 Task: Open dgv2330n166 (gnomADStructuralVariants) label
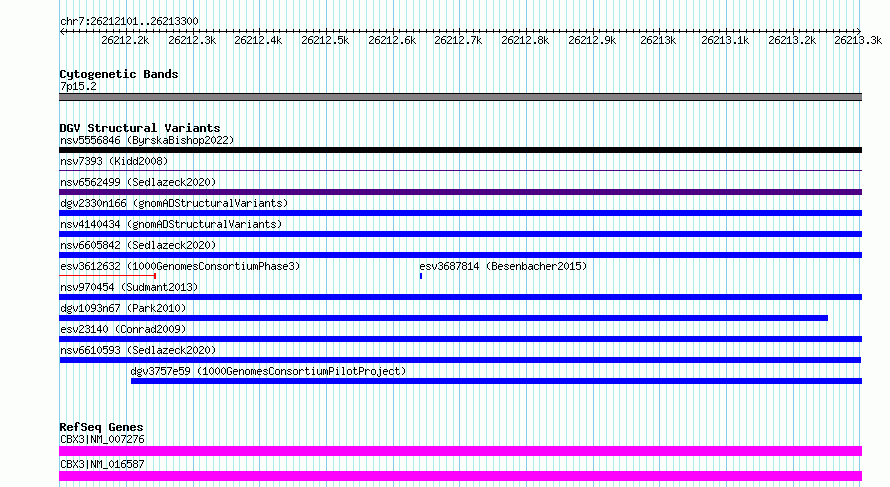point(174,203)
